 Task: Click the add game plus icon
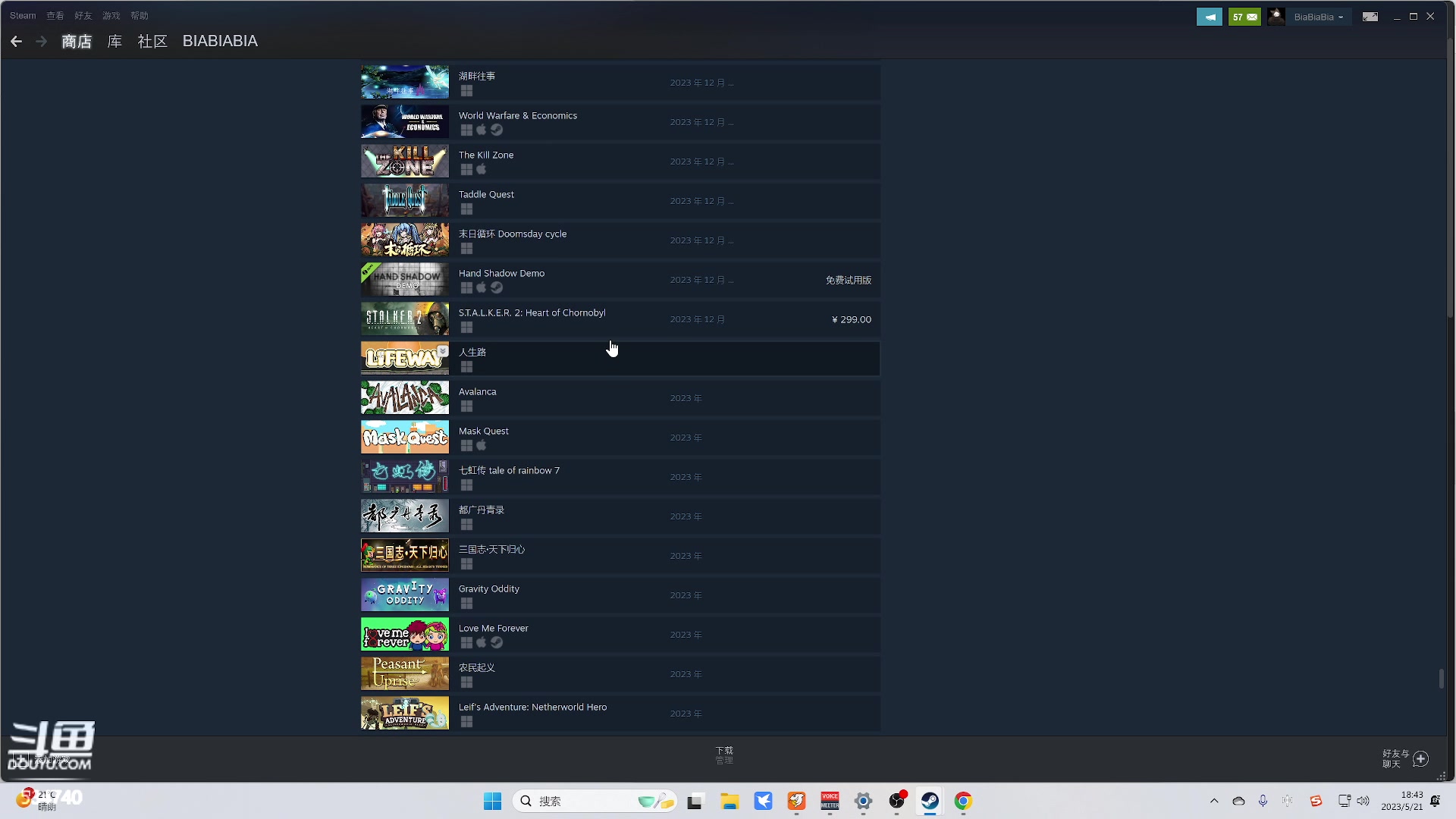pyautogui.click(x=21, y=759)
